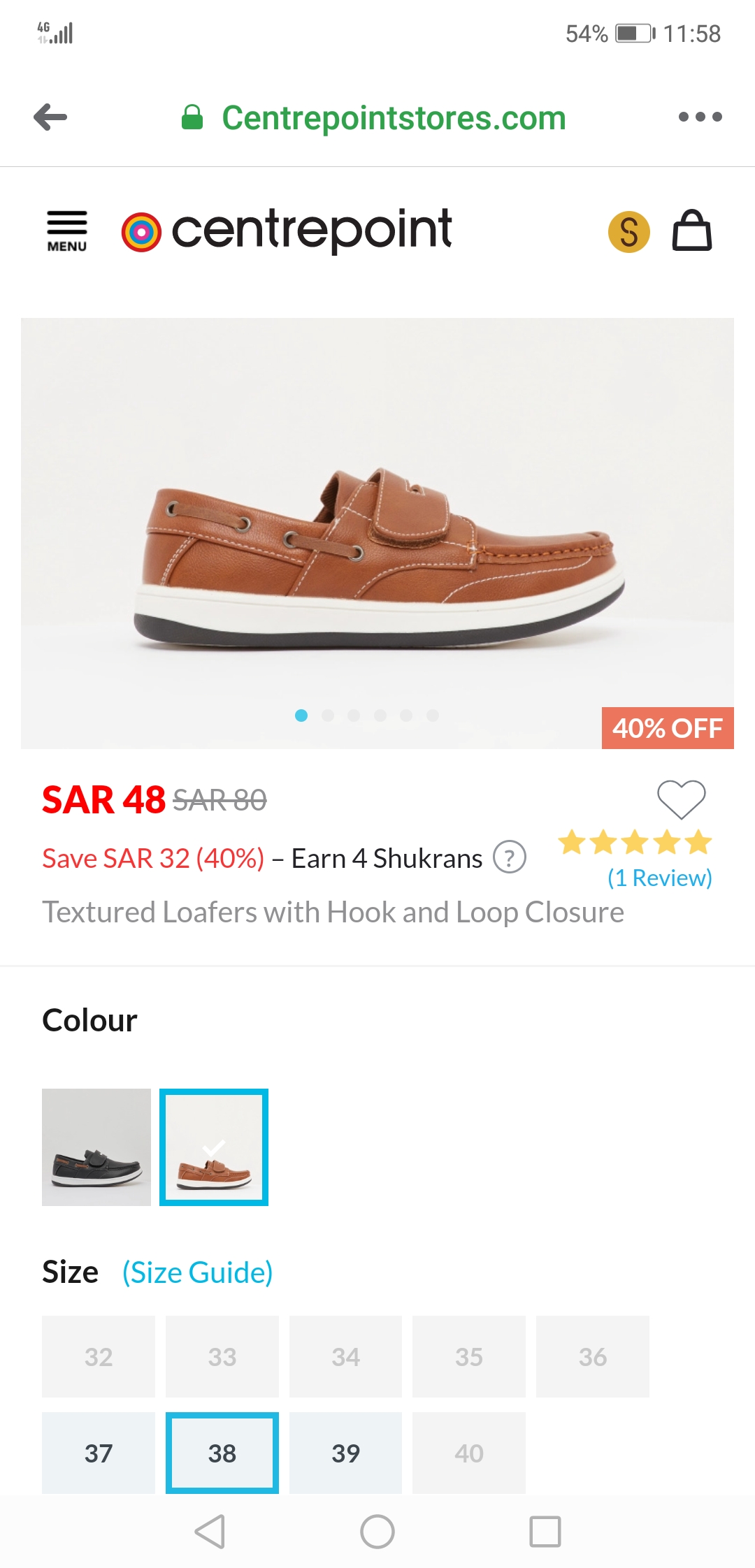Image resolution: width=755 pixels, height=1568 pixels.
Task: Choose shoe size 38
Action: 222,1453
